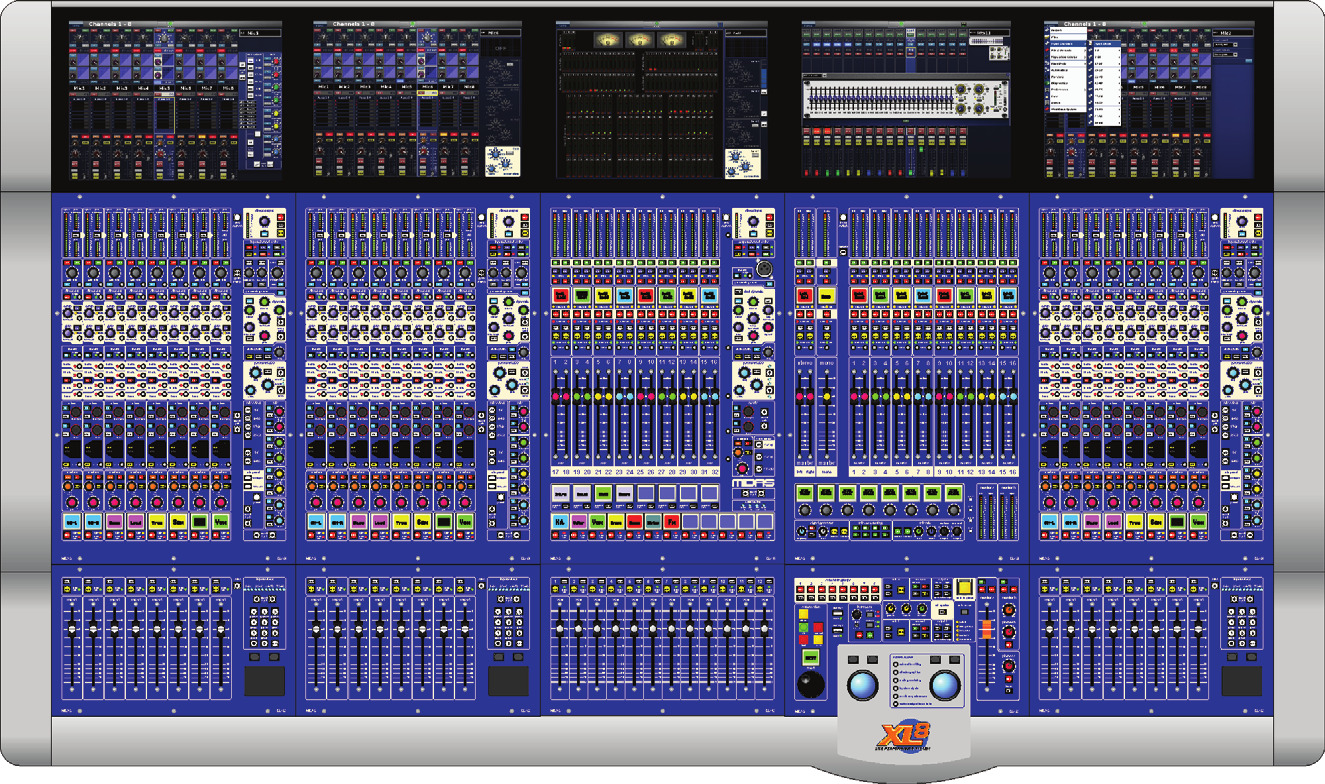Toggle the yellow mono master select button
The image size is (1325, 784).
pos(826,296)
